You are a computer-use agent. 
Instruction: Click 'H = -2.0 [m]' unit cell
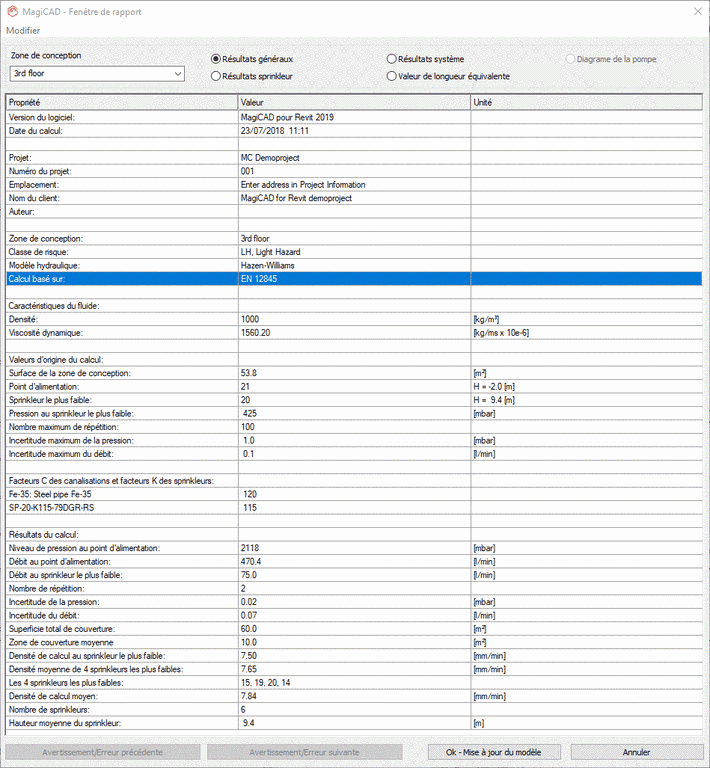[x=587, y=386]
